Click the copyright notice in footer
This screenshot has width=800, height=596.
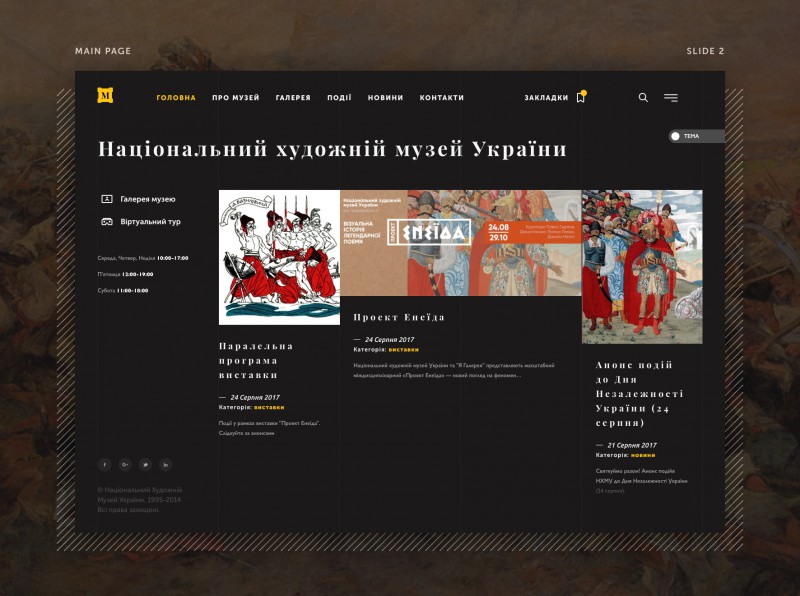(140, 500)
